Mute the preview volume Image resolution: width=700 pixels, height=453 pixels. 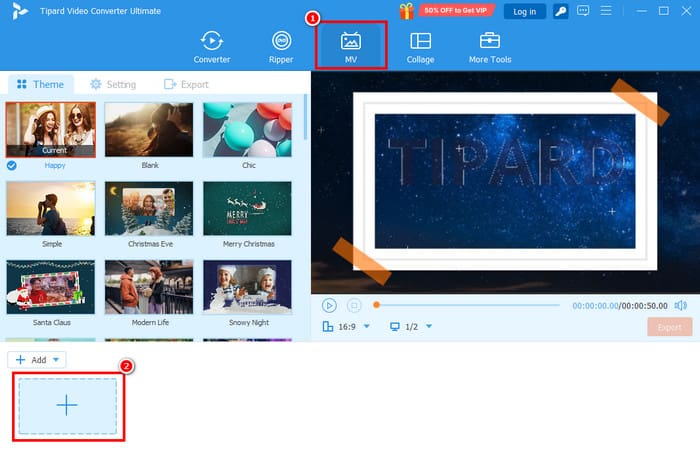click(681, 306)
